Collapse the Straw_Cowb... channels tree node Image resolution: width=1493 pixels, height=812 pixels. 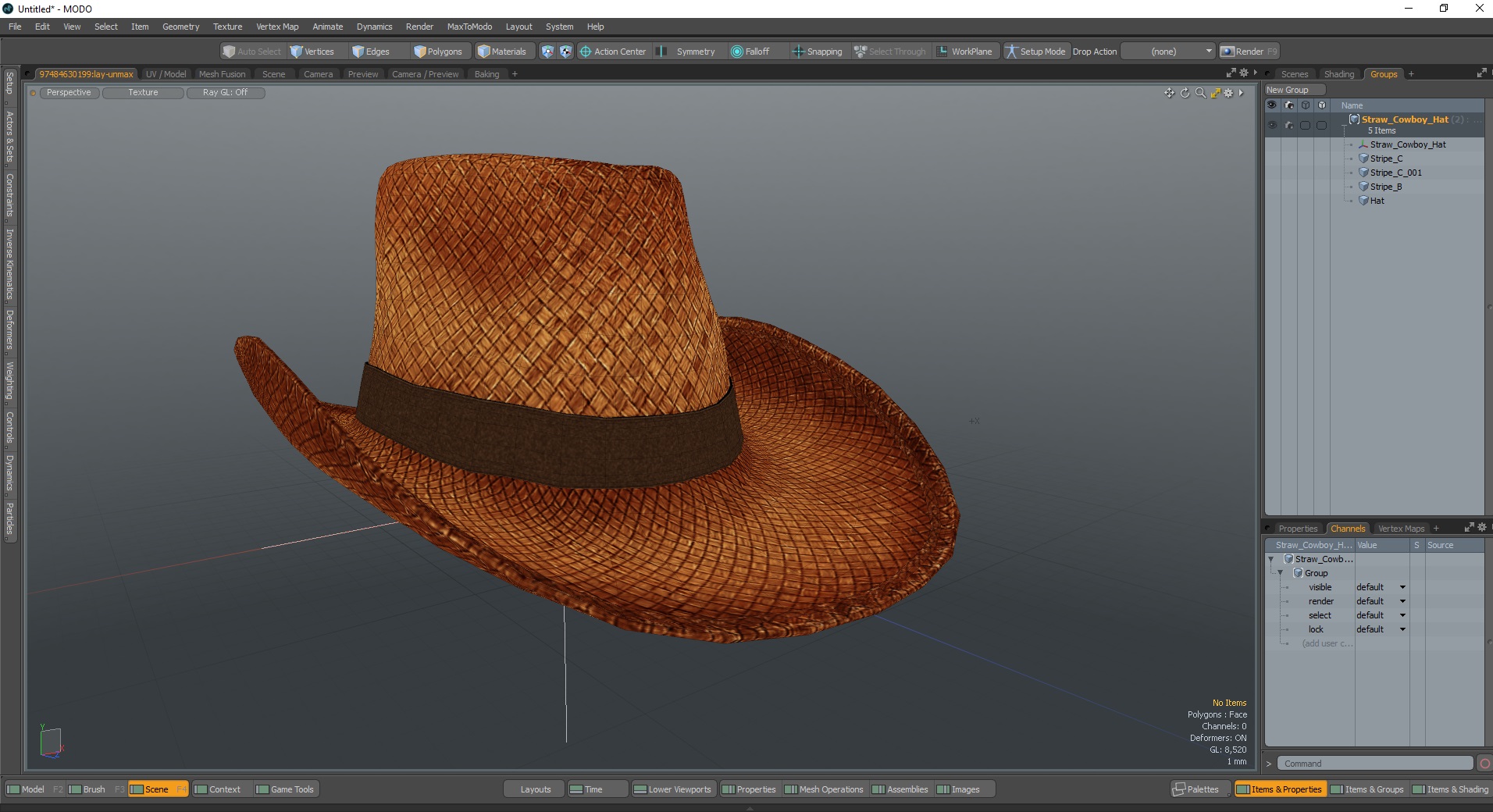1271,559
